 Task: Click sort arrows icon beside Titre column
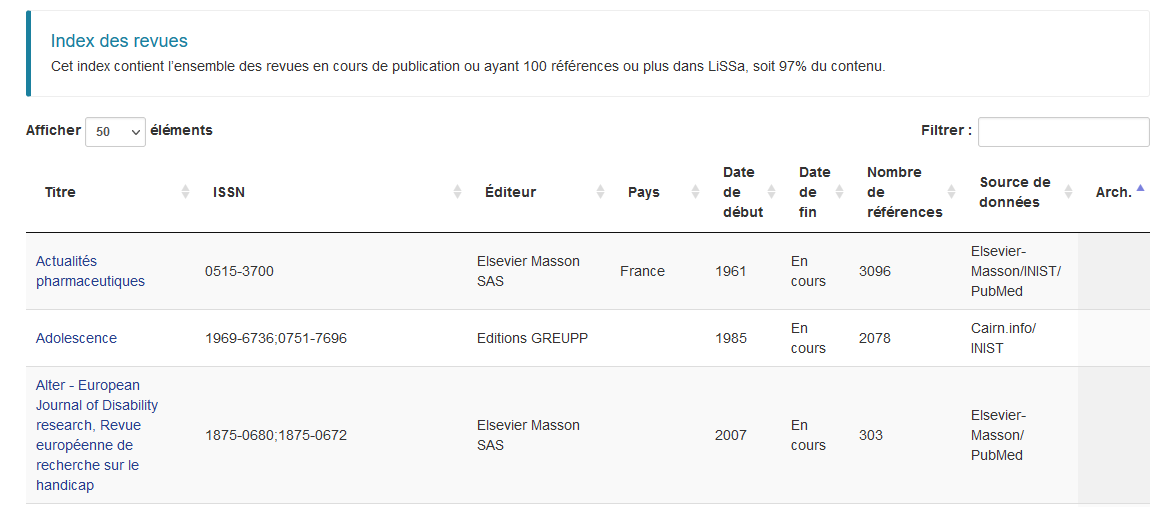[x=185, y=192]
